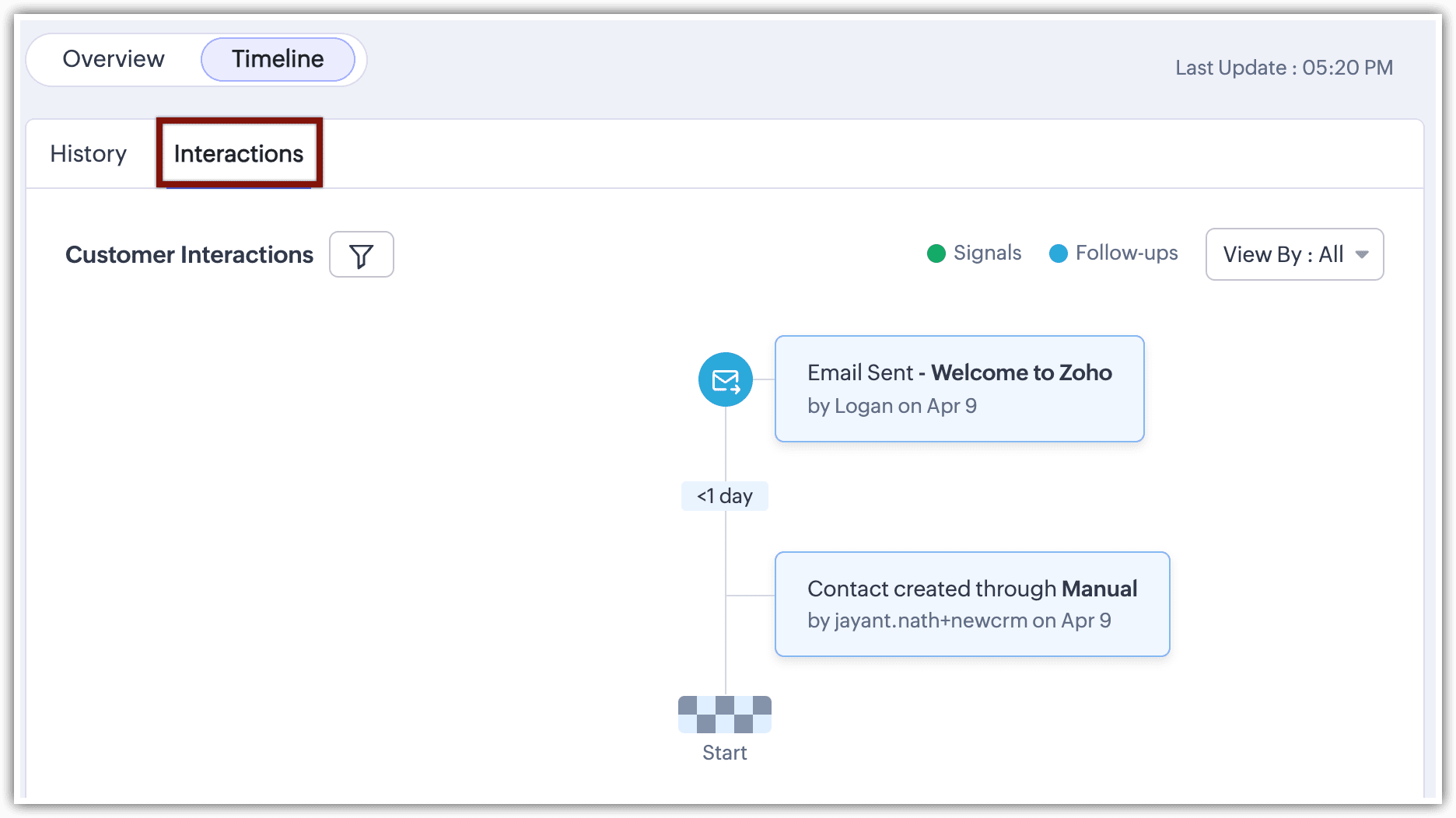Open the Email Sent Welcome to Zoho card
This screenshot has width=1456, height=818.
point(960,389)
